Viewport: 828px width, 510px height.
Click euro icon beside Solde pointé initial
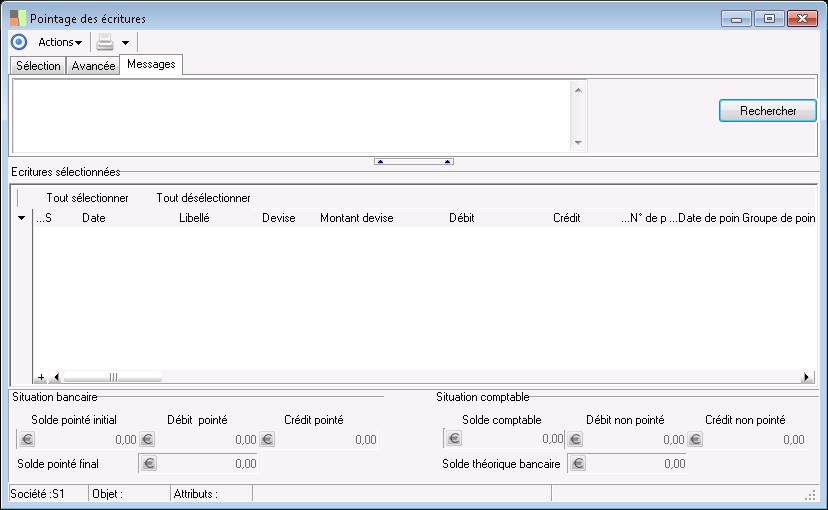27,439
